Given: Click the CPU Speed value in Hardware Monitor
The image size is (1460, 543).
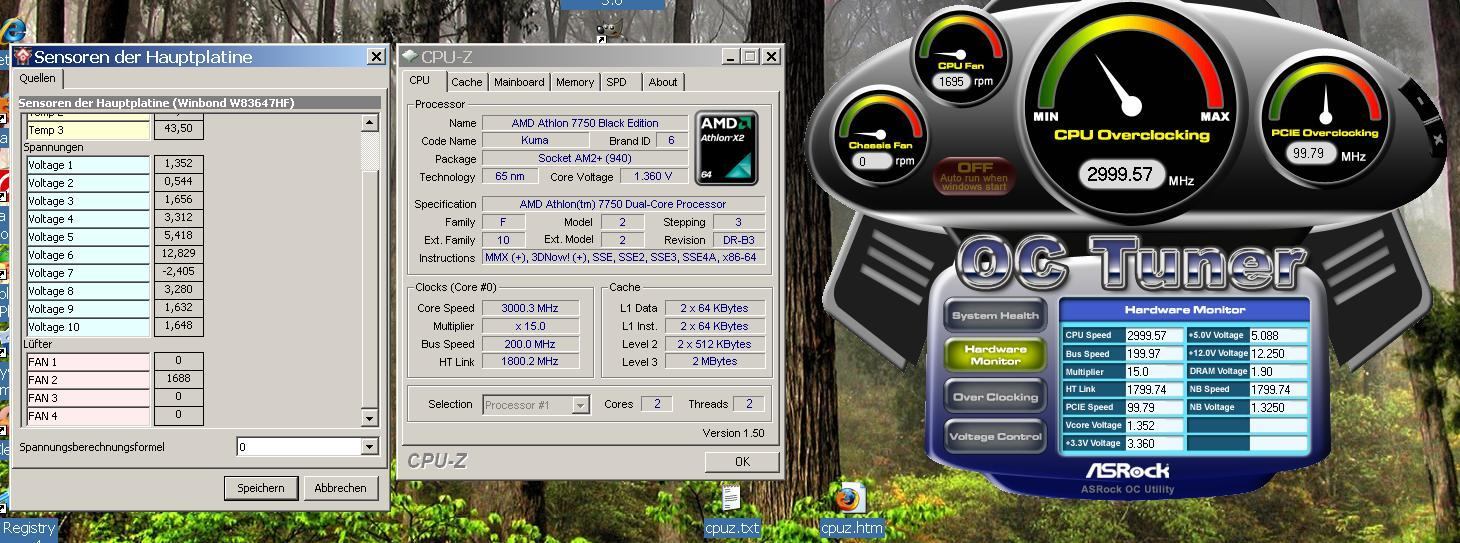Looking at the screenshot, I should (x=1154, y=336).
